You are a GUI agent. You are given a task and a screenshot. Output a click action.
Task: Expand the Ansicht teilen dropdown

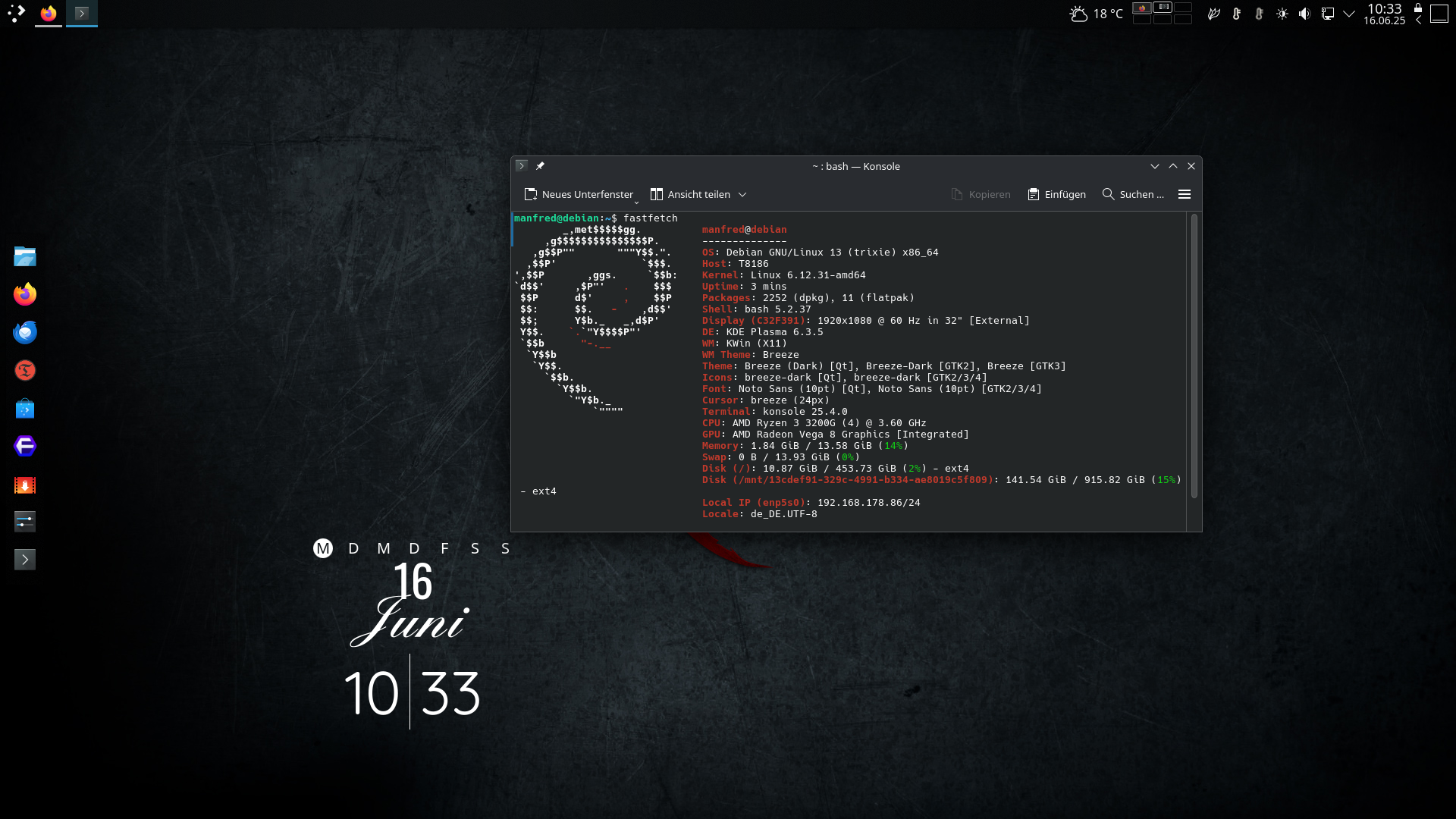[742, 195]
